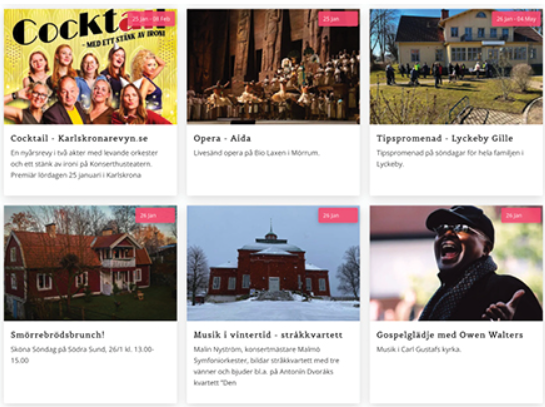
Task: Open the snowy red building concert photo
Action: click(x=273, y=263)
